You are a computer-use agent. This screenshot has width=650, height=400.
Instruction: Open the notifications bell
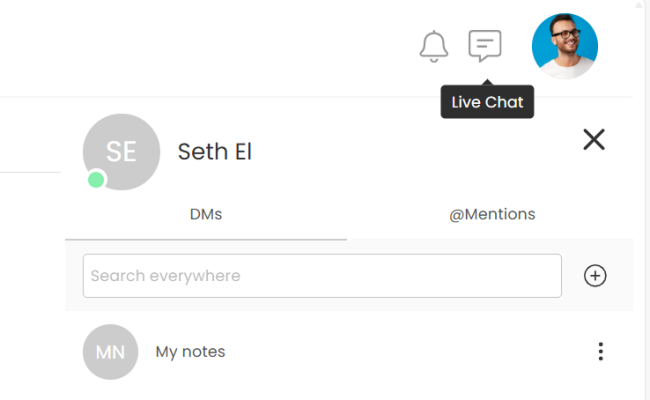point(433,46)
